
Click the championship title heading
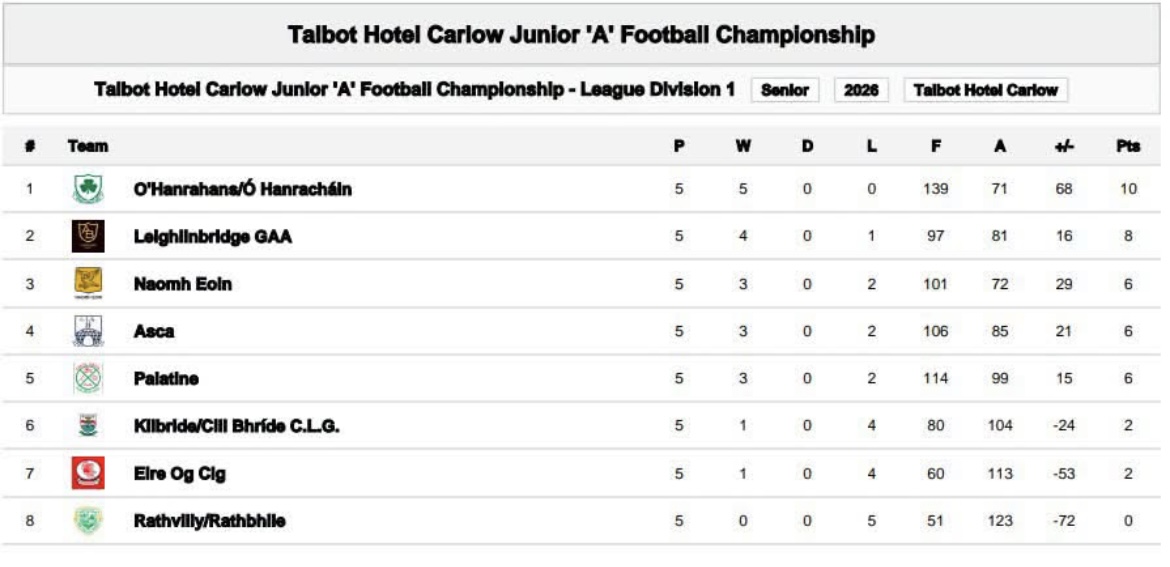(581, 34)
